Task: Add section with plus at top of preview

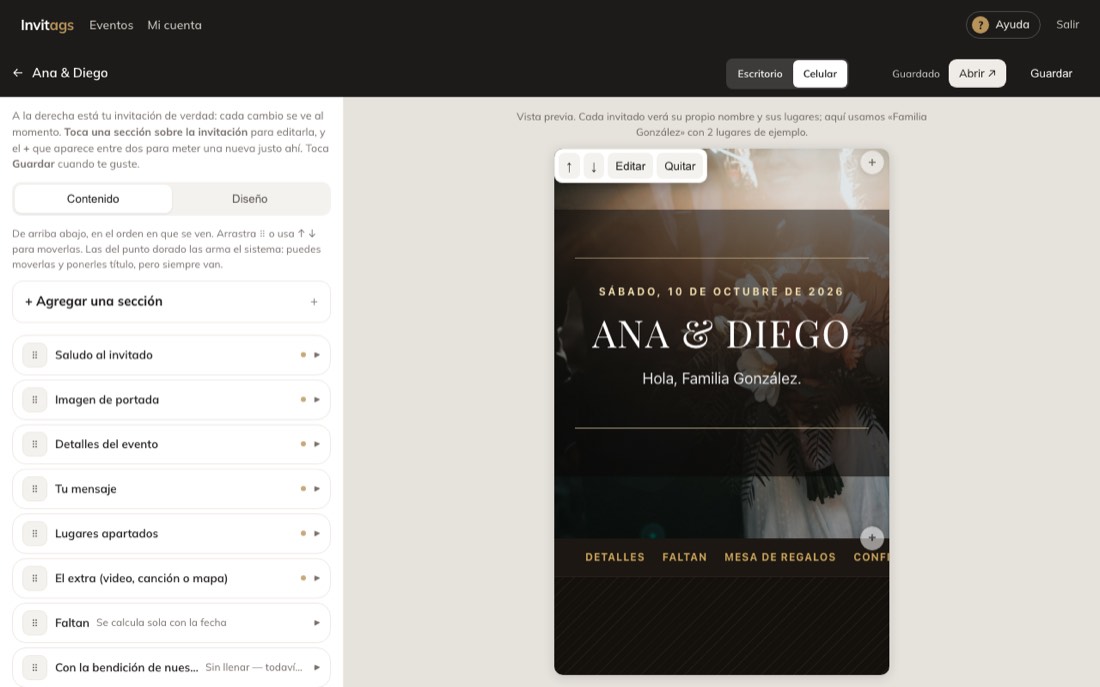Action: coord(872,163)
